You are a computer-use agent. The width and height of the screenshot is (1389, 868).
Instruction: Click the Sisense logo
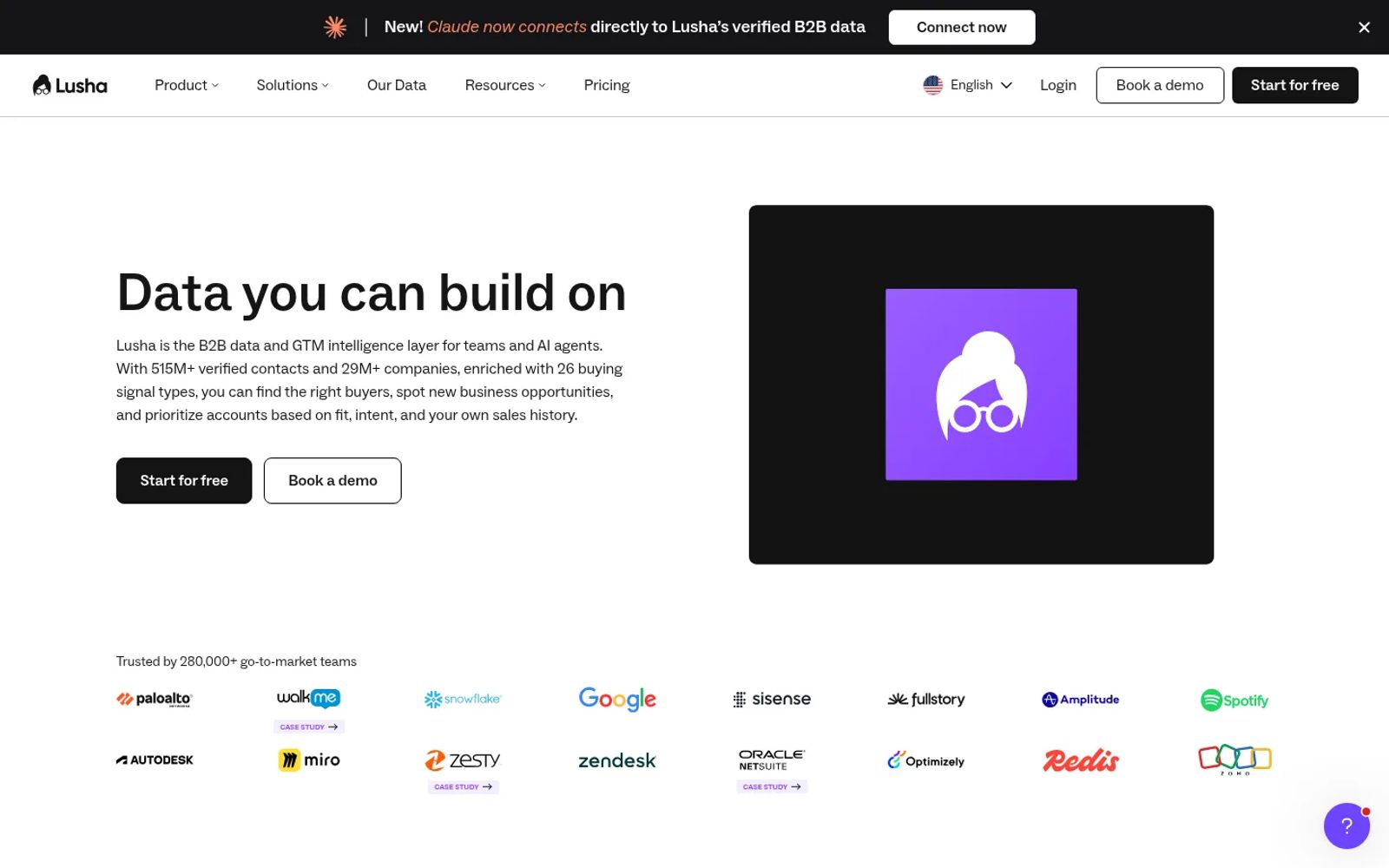click(772, 699)
